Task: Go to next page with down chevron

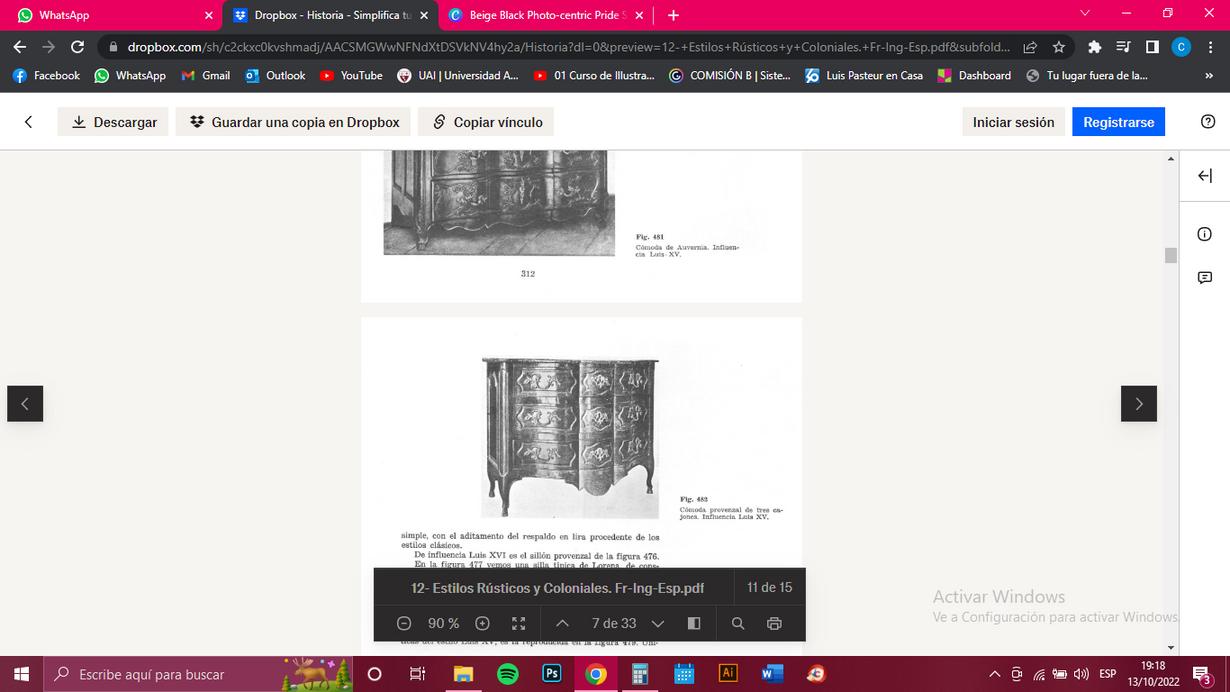Action: [x=657, y=623]
